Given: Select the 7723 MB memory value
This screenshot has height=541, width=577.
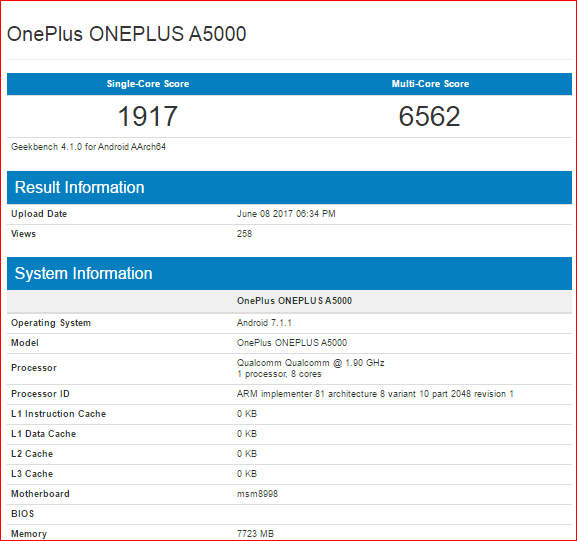Looking at the screenshot, I should click(255, 534).
